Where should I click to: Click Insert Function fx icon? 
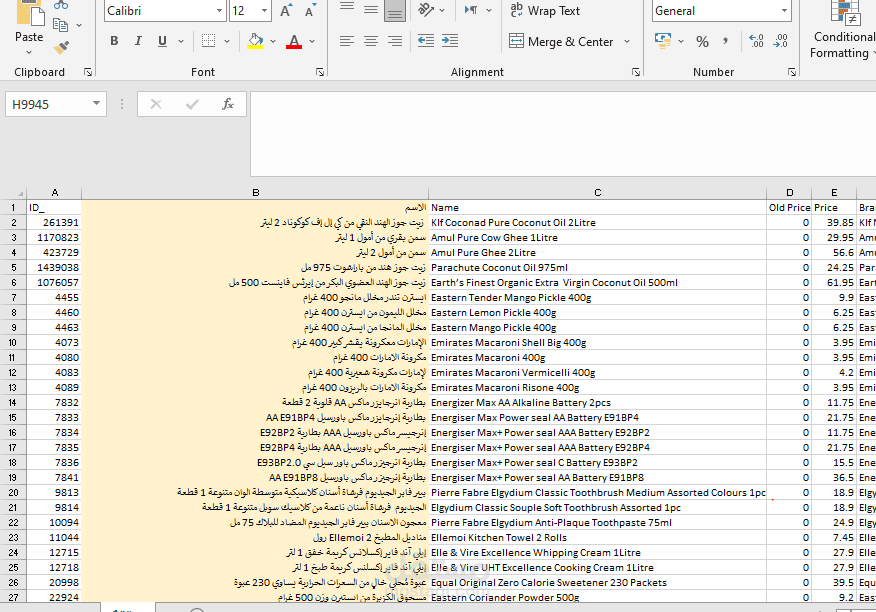(227, 104)
